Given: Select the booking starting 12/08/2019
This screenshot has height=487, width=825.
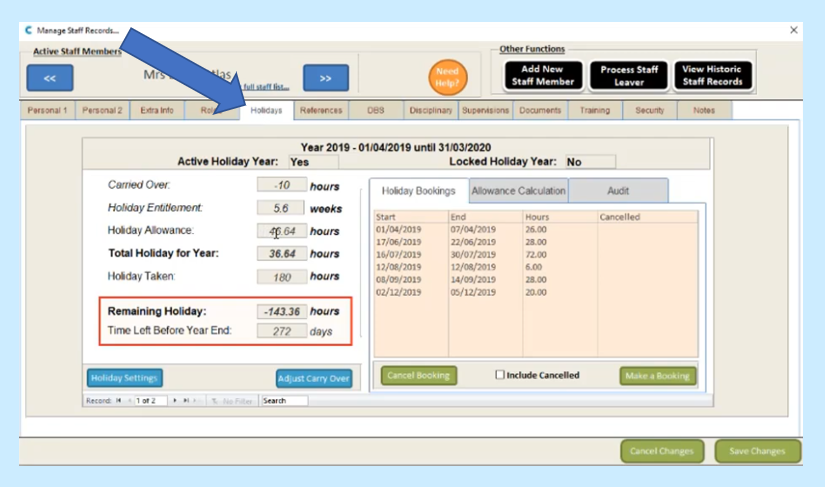Looking at the screenshot, I should [536, 267].
